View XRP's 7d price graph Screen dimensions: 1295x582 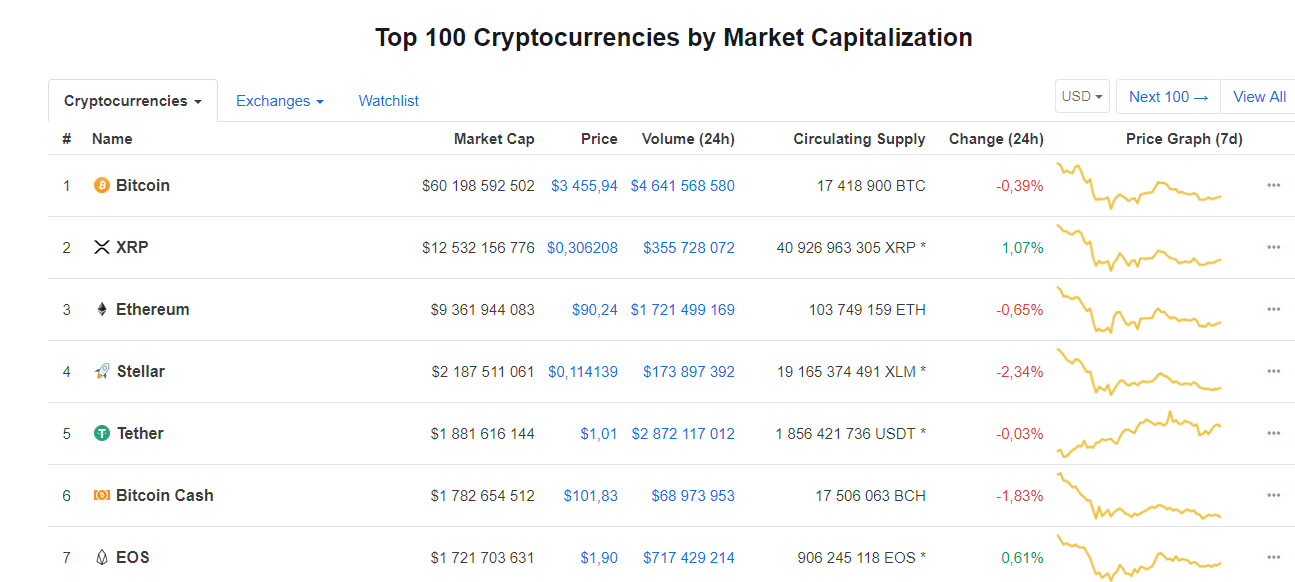tap(1139, 248)
